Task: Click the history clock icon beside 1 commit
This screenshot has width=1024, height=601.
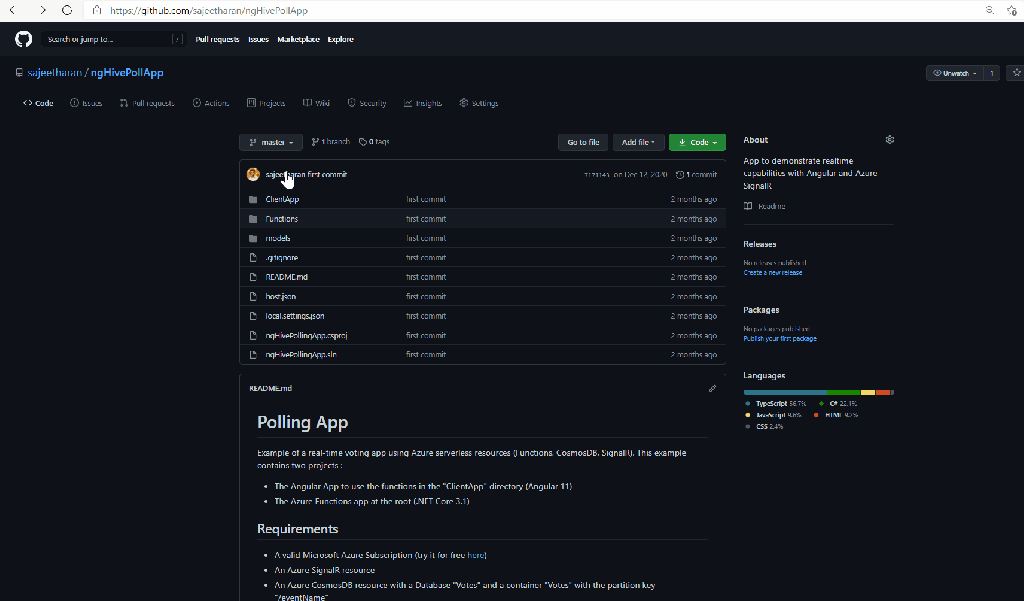Action: 680,175
